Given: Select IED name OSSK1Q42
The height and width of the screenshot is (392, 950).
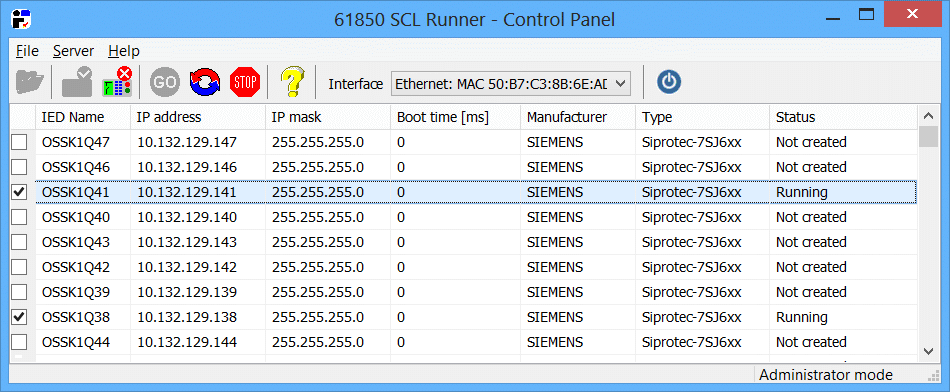Looking at the screenshot, I should pos(76,267).
